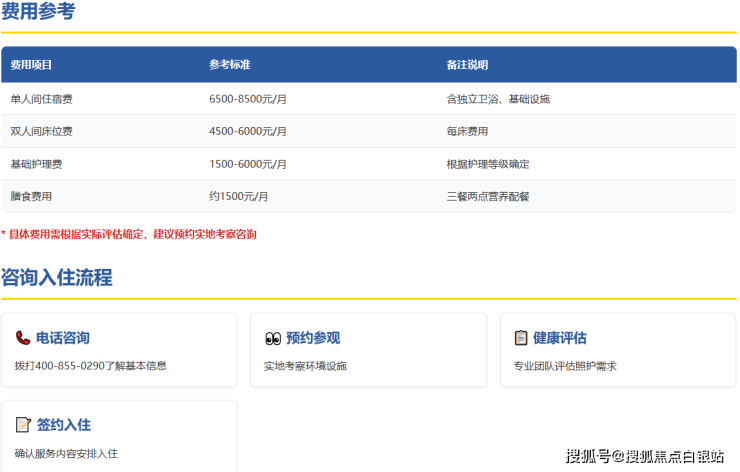Click the 参考标准 column header
The image size is (740, 472).
pyautogui.click(x=229, y=65)
